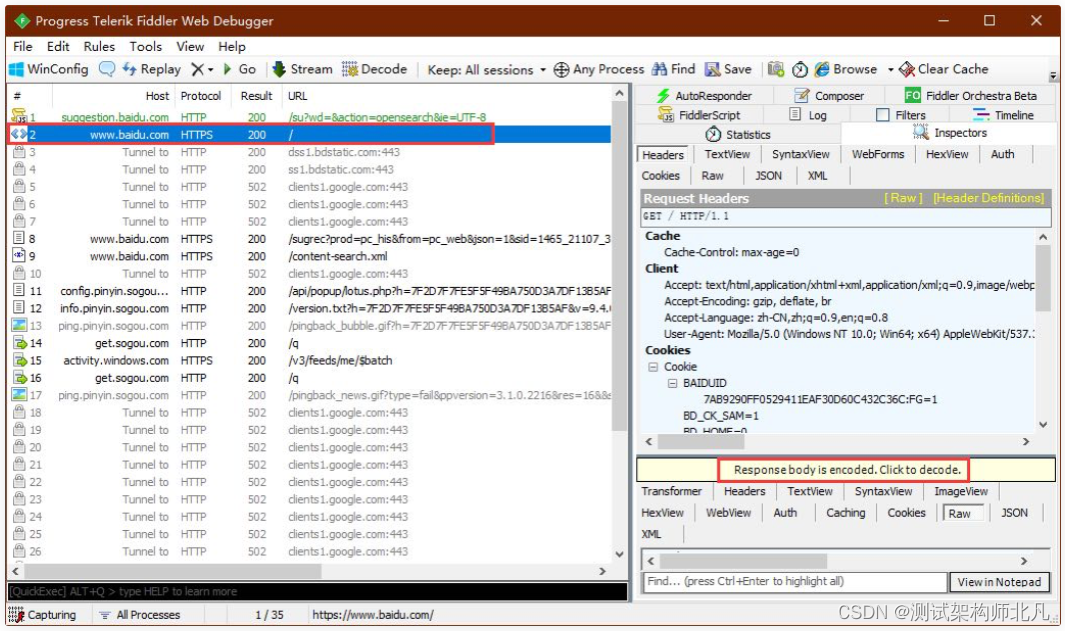Replay the selected session

click(151, 69)
